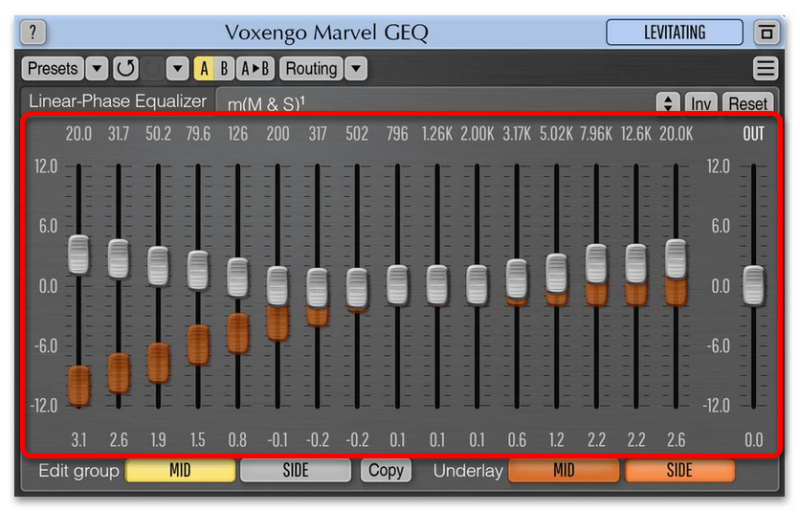
Task: Switch to state B
Action: tap(224, 68)
